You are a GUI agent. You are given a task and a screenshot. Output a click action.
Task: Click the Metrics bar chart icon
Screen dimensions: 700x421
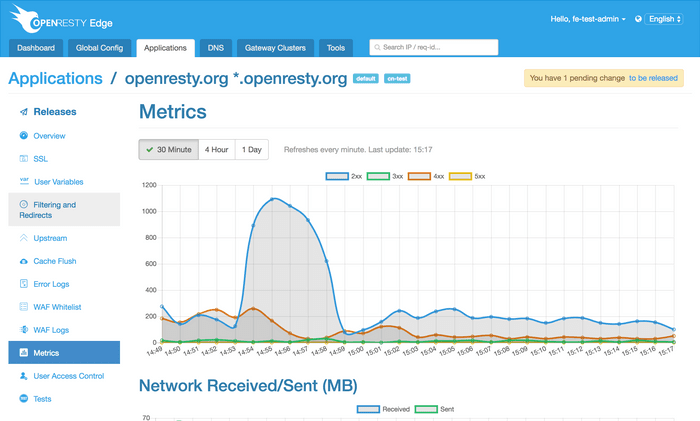(x=24, y=353)
